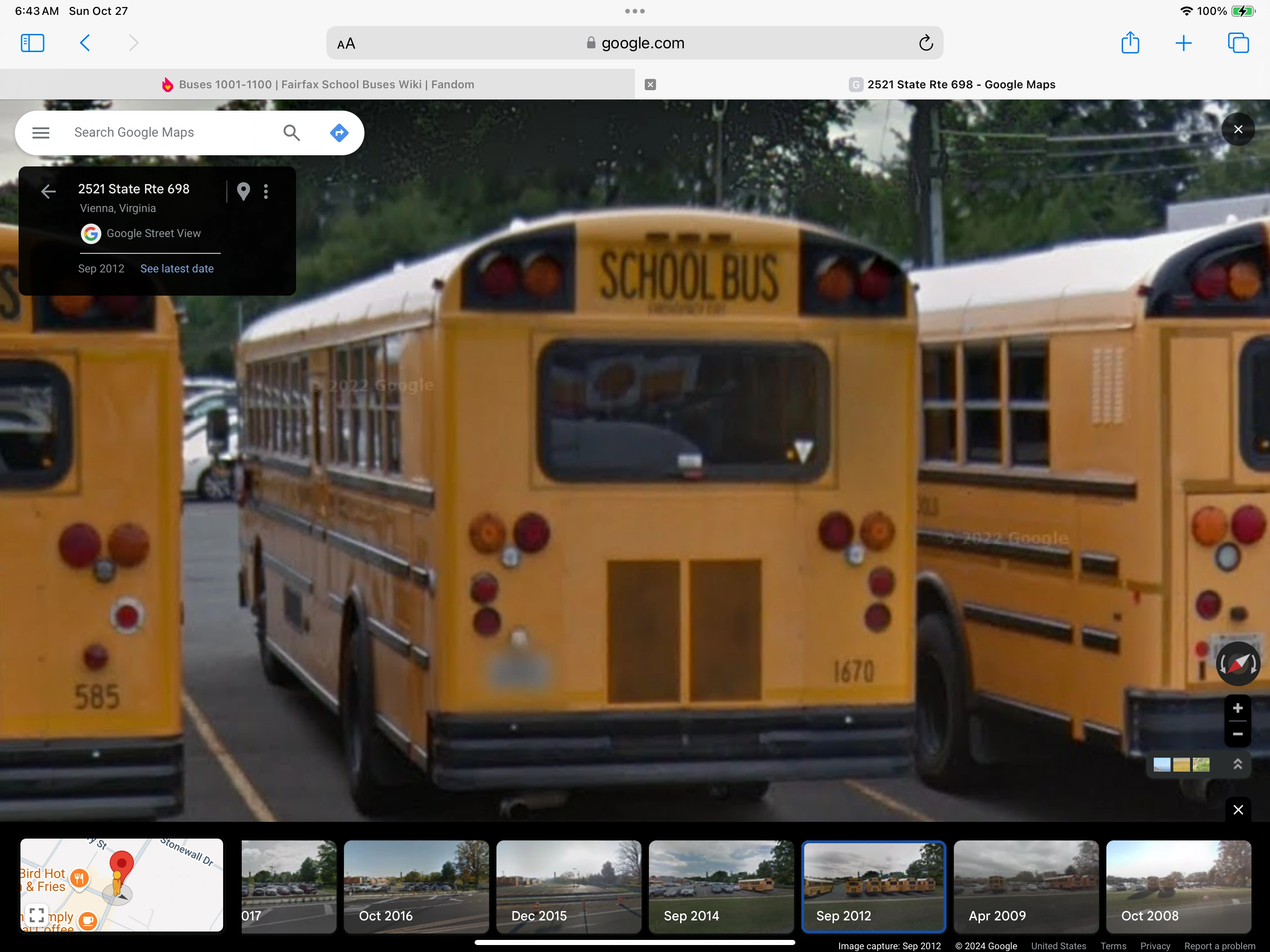Click the compass to reset heading
Image resolution: width=1270 pixels, height=952 pixels.
click(1237, 664)
